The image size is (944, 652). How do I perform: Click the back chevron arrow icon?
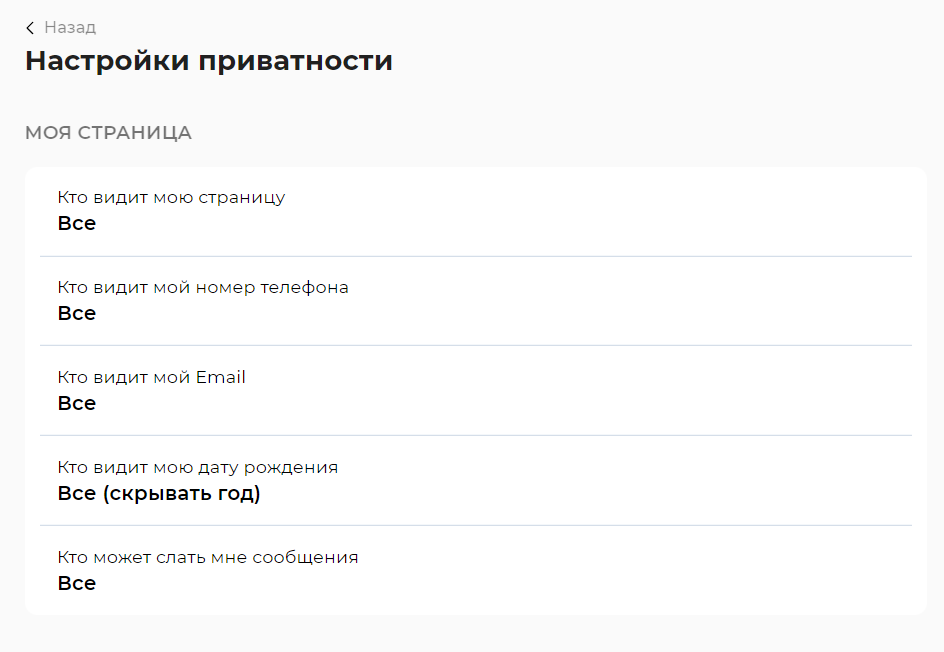(x=30, y=28)
